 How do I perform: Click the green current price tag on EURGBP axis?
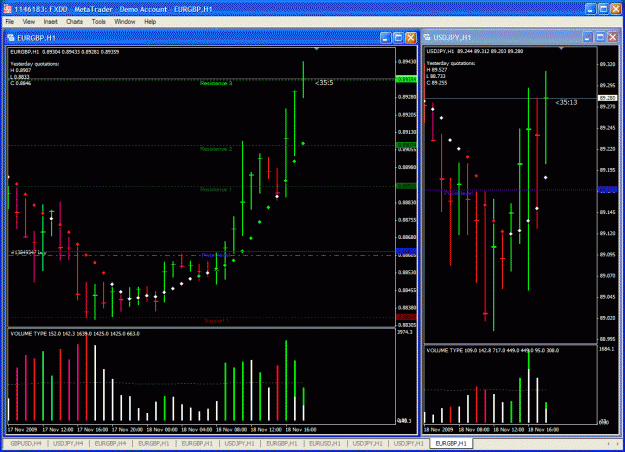(x=407, y=79)
